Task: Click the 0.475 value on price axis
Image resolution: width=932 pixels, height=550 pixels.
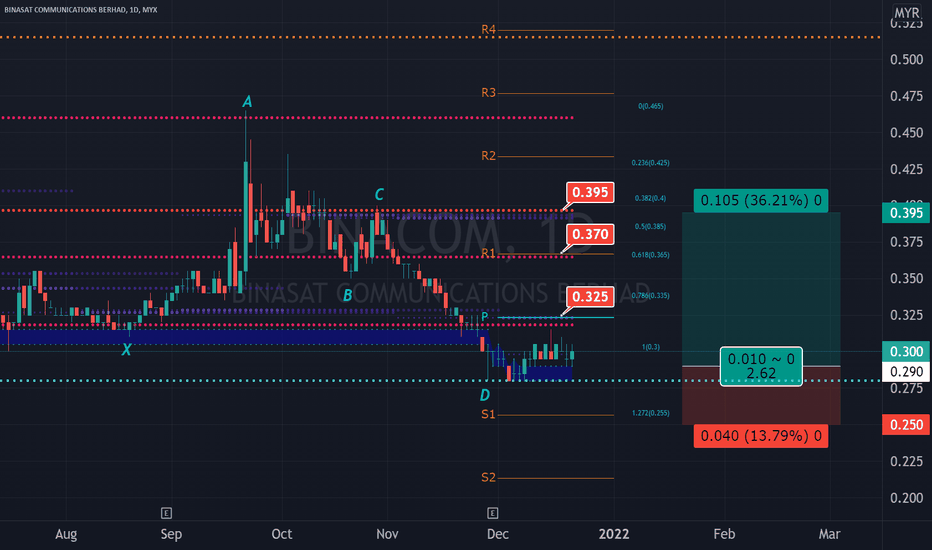Action: [906, 96]
